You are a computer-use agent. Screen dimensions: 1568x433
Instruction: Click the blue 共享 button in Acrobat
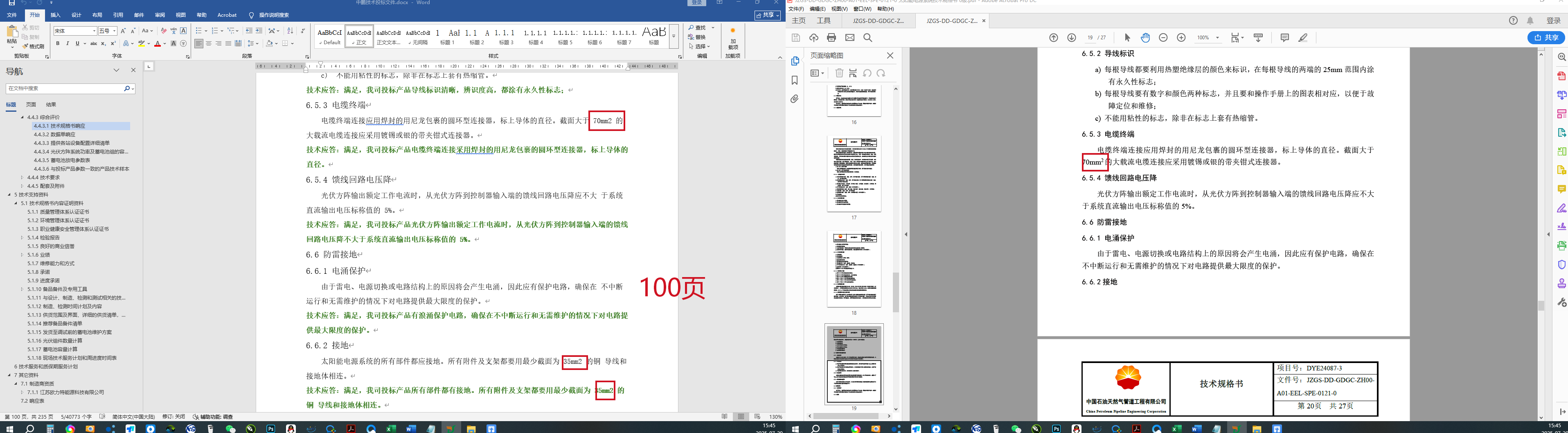(x=1546, y=38)
